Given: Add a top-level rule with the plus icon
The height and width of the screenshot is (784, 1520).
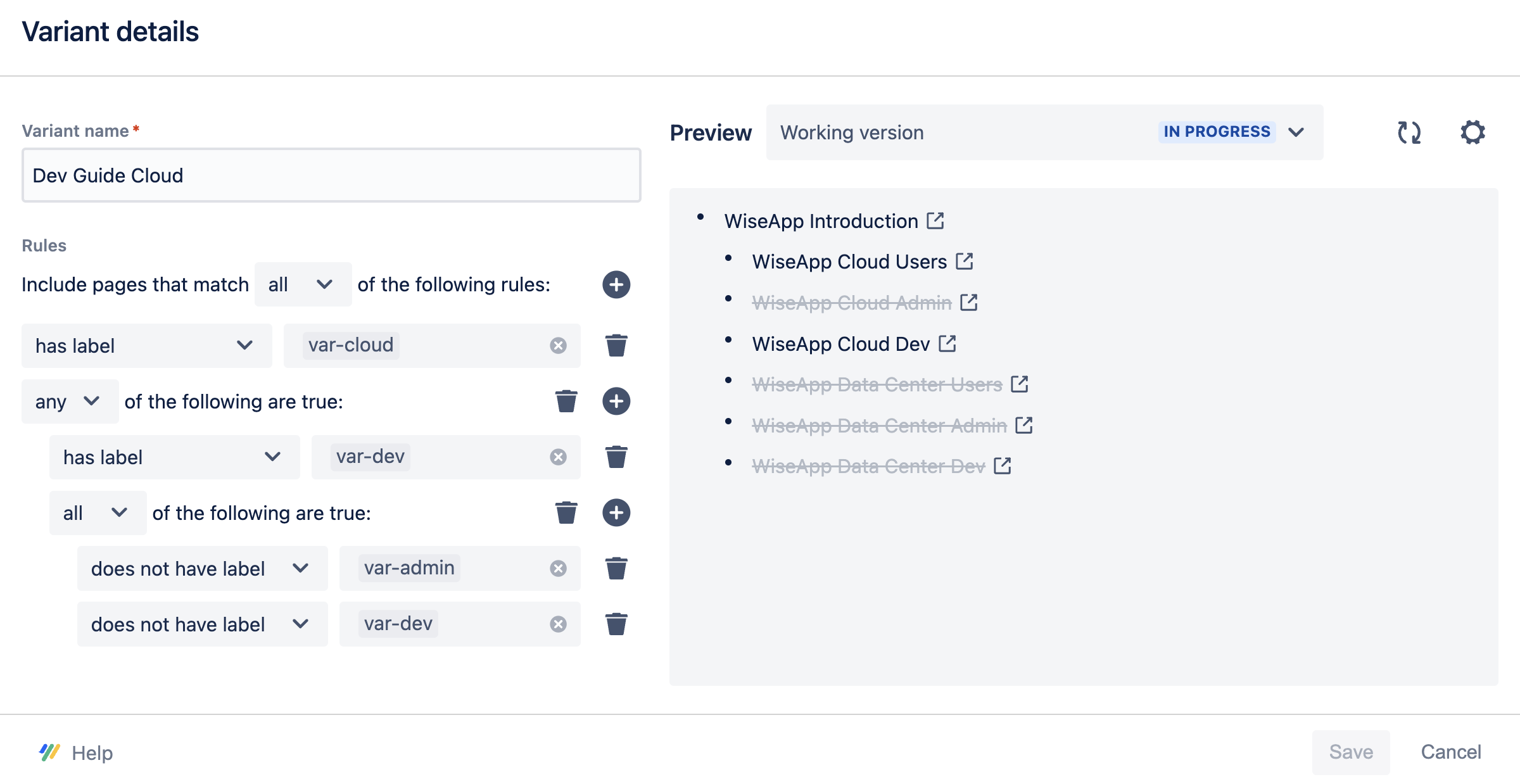Looking at the screenshot, I should click(616, 284).
